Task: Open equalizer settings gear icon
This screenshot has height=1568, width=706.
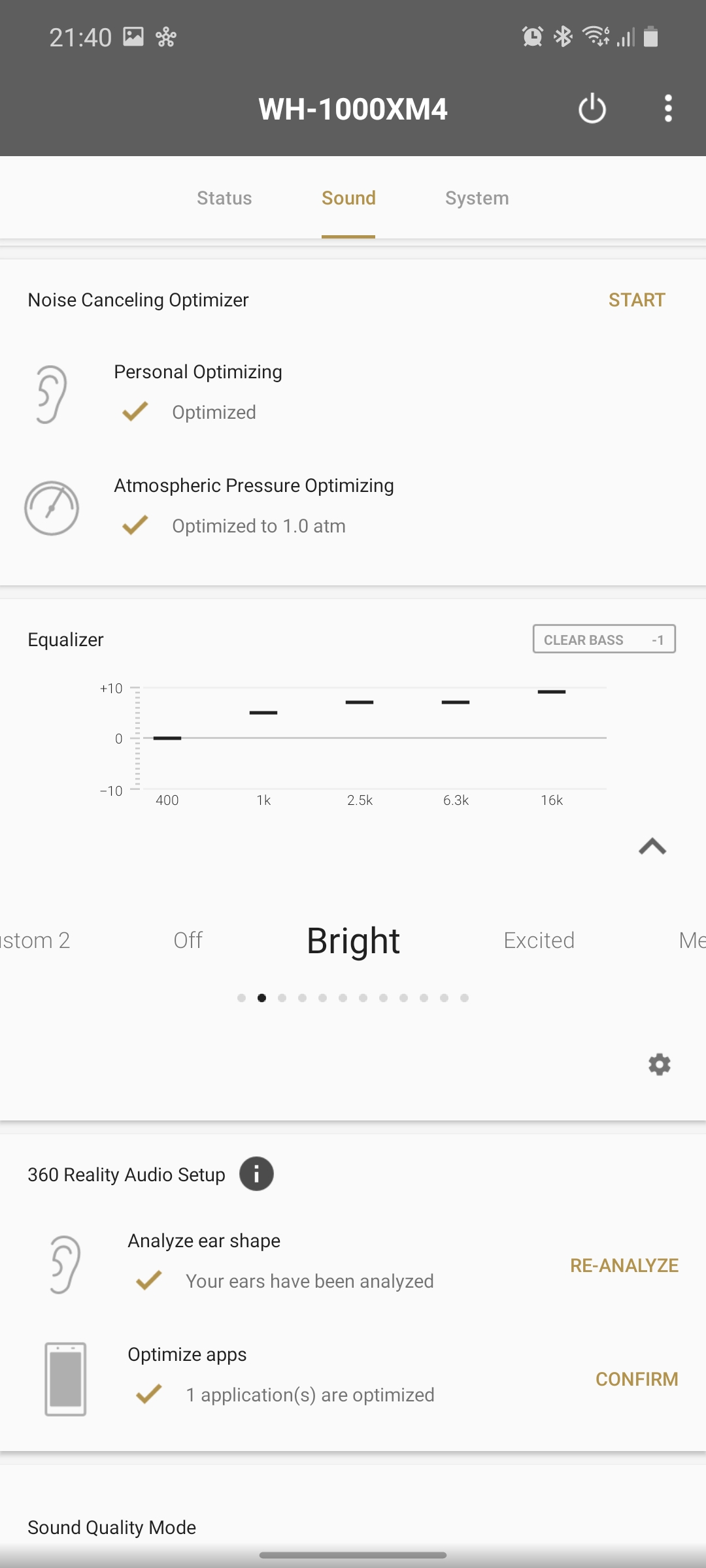Action: coord(659,1064)
